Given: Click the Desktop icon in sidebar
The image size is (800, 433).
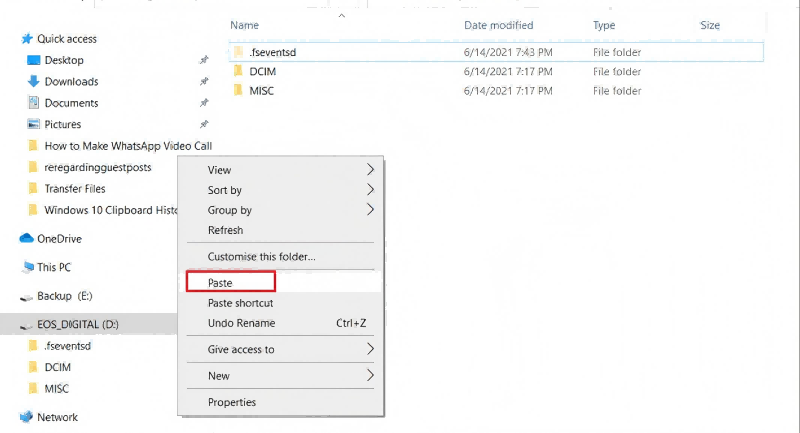Looking at the screenshot, I should [33, 60].
